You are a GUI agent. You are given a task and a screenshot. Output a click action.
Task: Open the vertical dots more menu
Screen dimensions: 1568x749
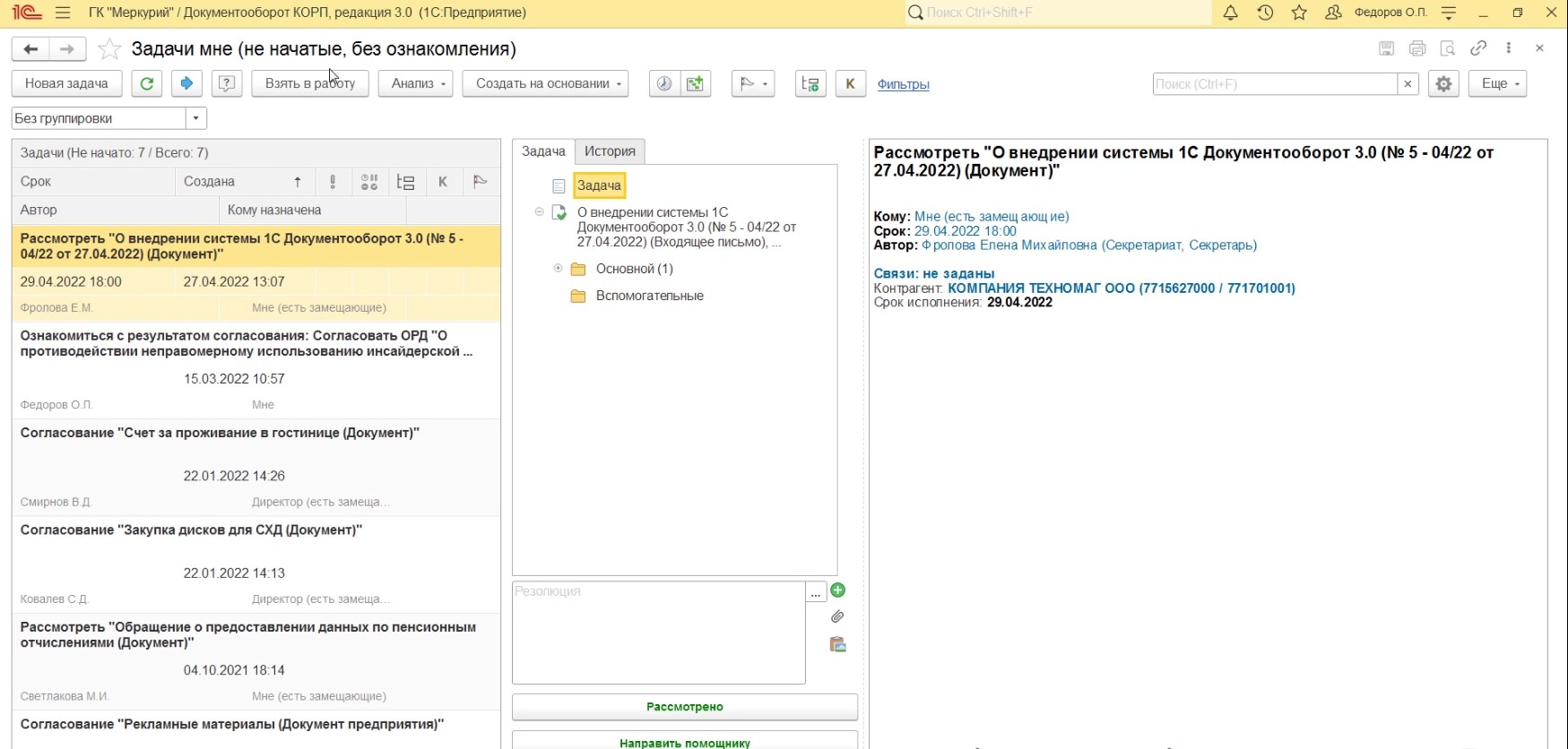click(x=1509, y=48)
